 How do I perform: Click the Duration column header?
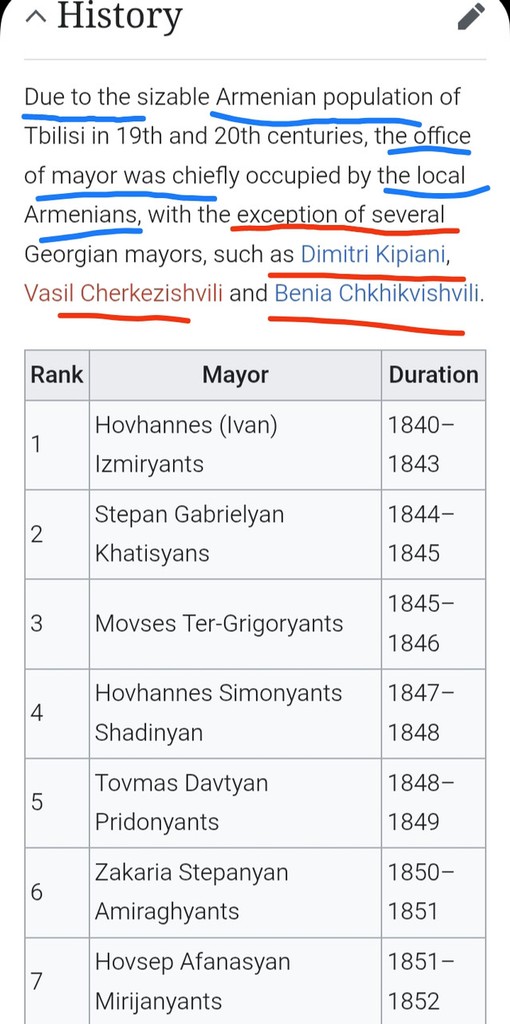click(434, 375)
